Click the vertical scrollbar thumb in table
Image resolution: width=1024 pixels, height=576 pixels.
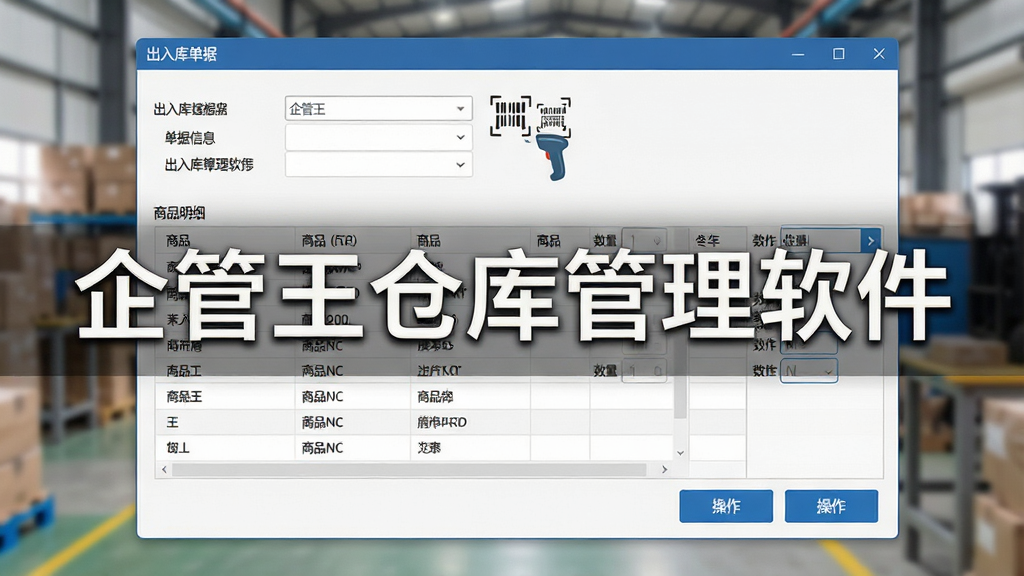[x=680, y=323]
